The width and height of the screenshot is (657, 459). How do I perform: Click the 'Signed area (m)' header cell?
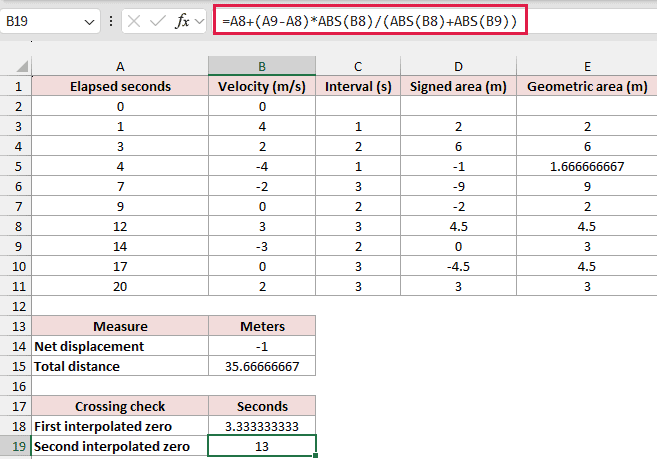[458, 86]
